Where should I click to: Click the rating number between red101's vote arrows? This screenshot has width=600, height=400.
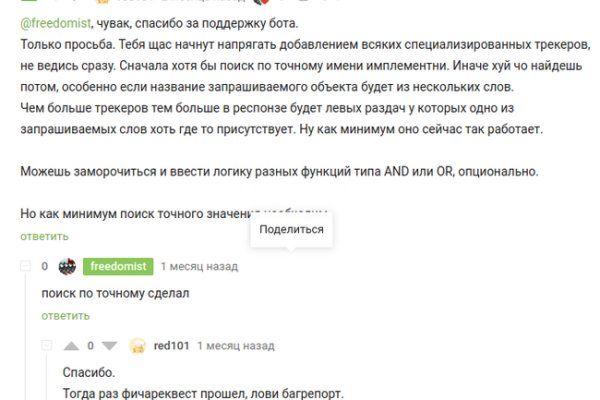(90, 346)
